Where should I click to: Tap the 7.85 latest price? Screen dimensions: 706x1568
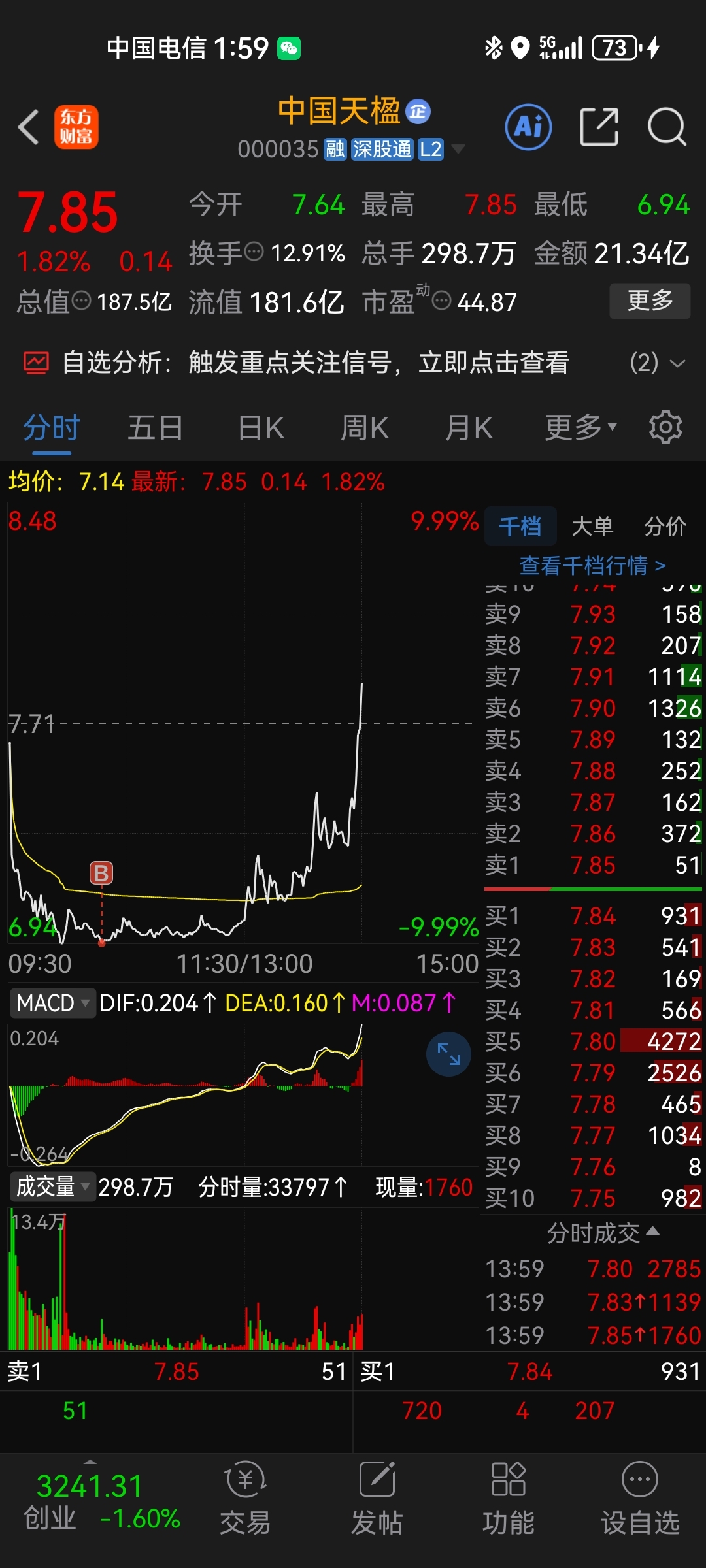point(67,212)
